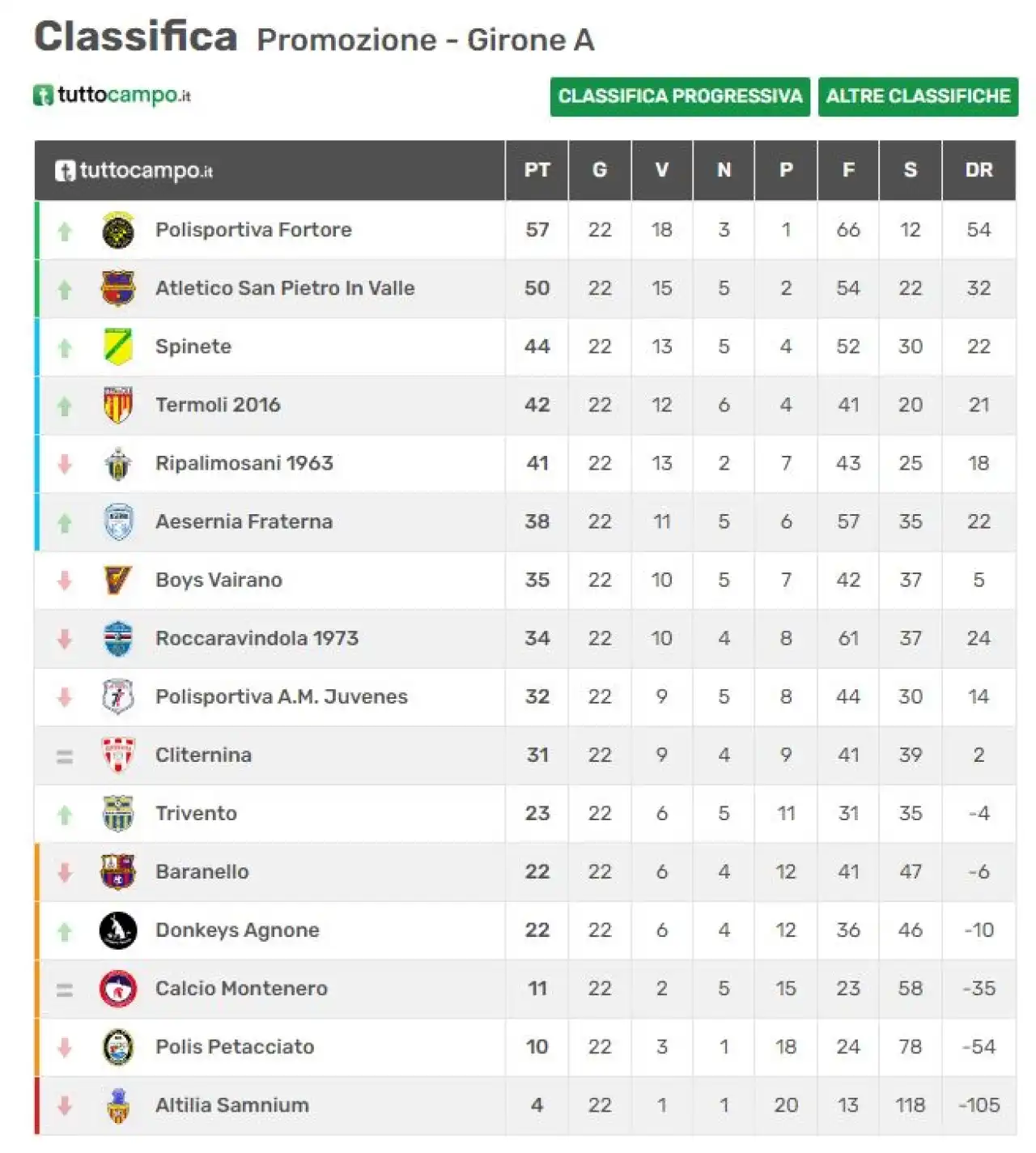1036x1153 pixels.
Task: Select the DR column header
Action: coord(979,170)
